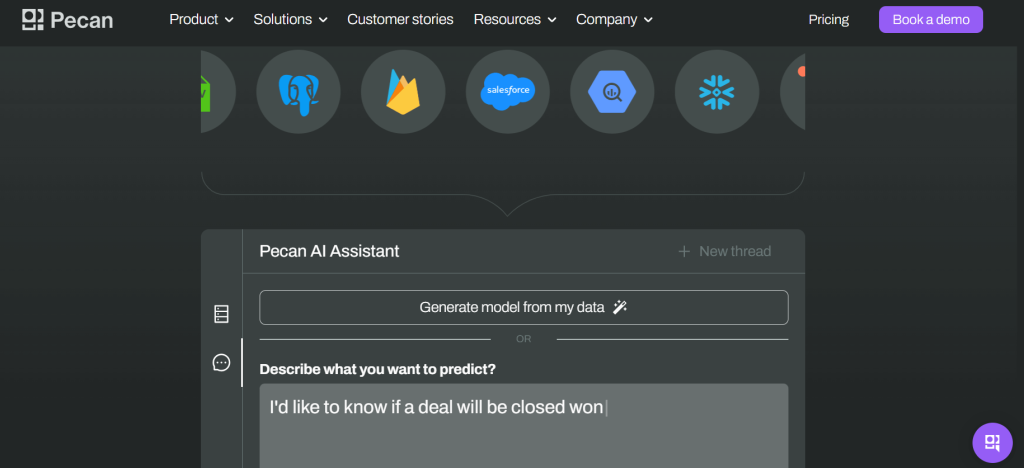Select the Snowflake connector icon
This screenshot has width=1024, height=468.
click(716, 92)
